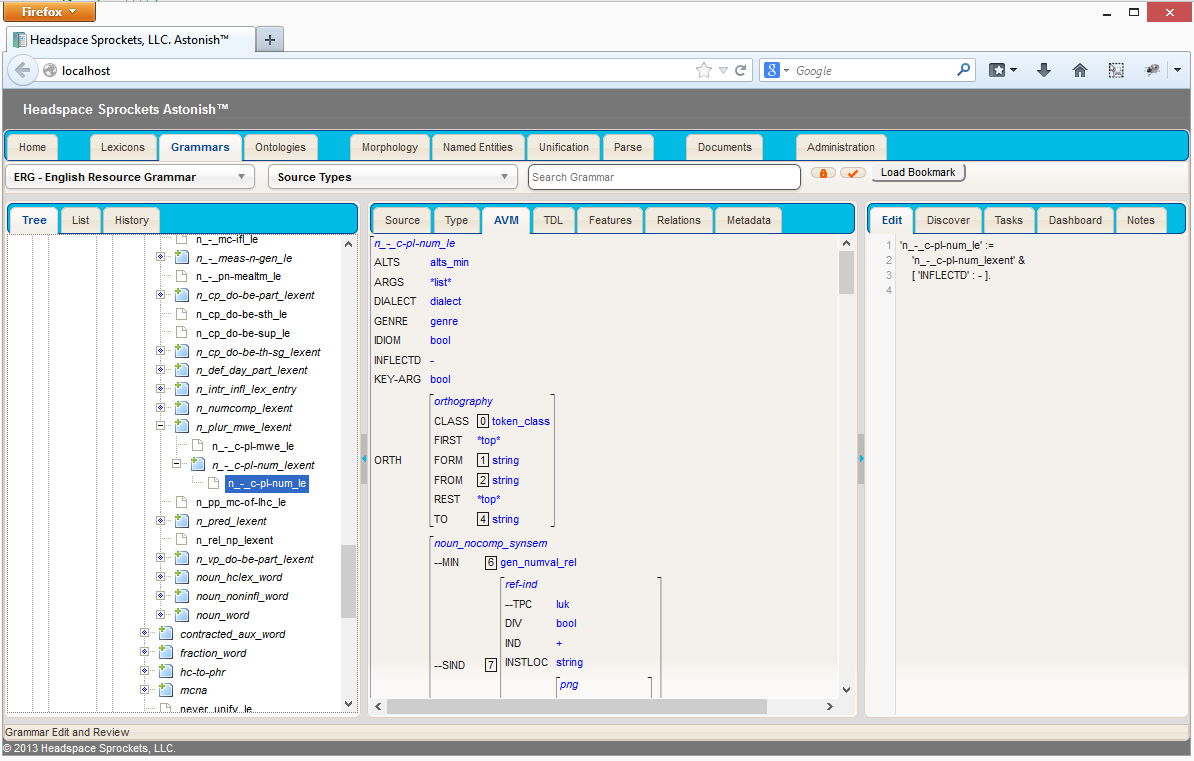Image resolution: width=1194 pixels, height=761 pixels.
Task: Switch to the TDL tab
Action: pos(553,220)
